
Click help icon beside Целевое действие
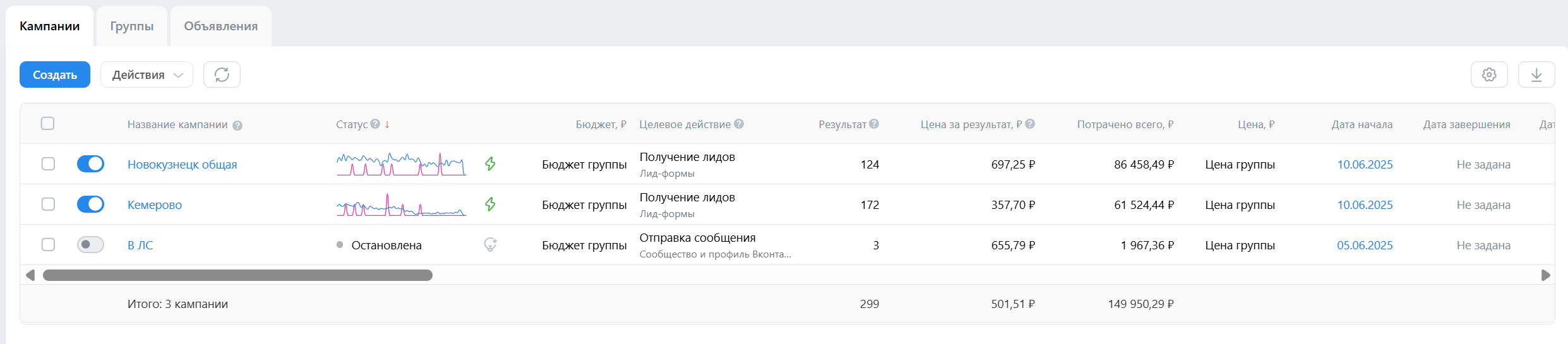pyautogui.click(x=739, y=124)
